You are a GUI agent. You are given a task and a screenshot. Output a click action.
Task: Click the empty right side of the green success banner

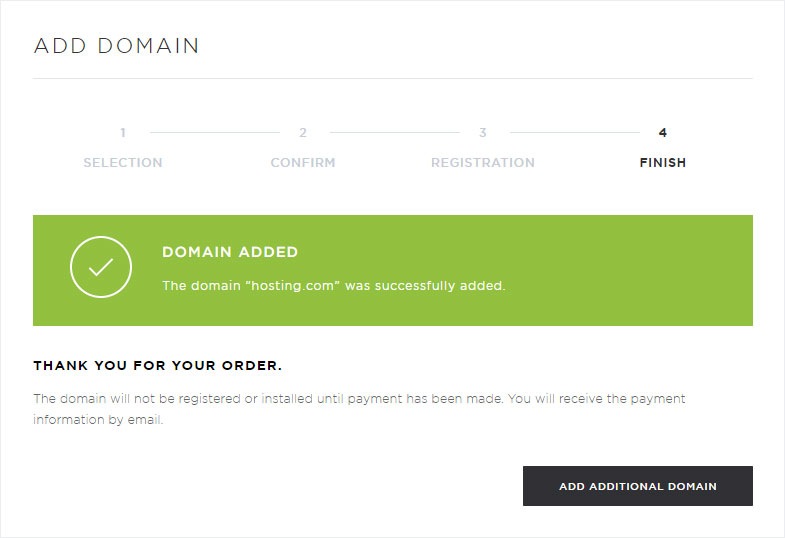tap(631, 270)
